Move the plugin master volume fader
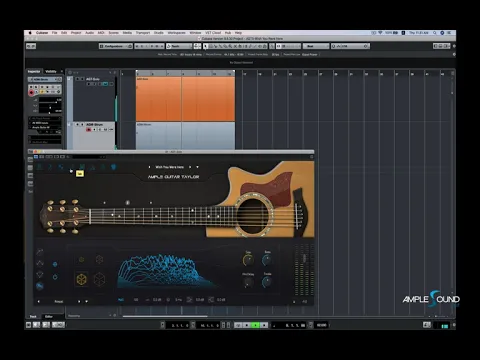This screenshot has height=360, width=480. [304, 258]
